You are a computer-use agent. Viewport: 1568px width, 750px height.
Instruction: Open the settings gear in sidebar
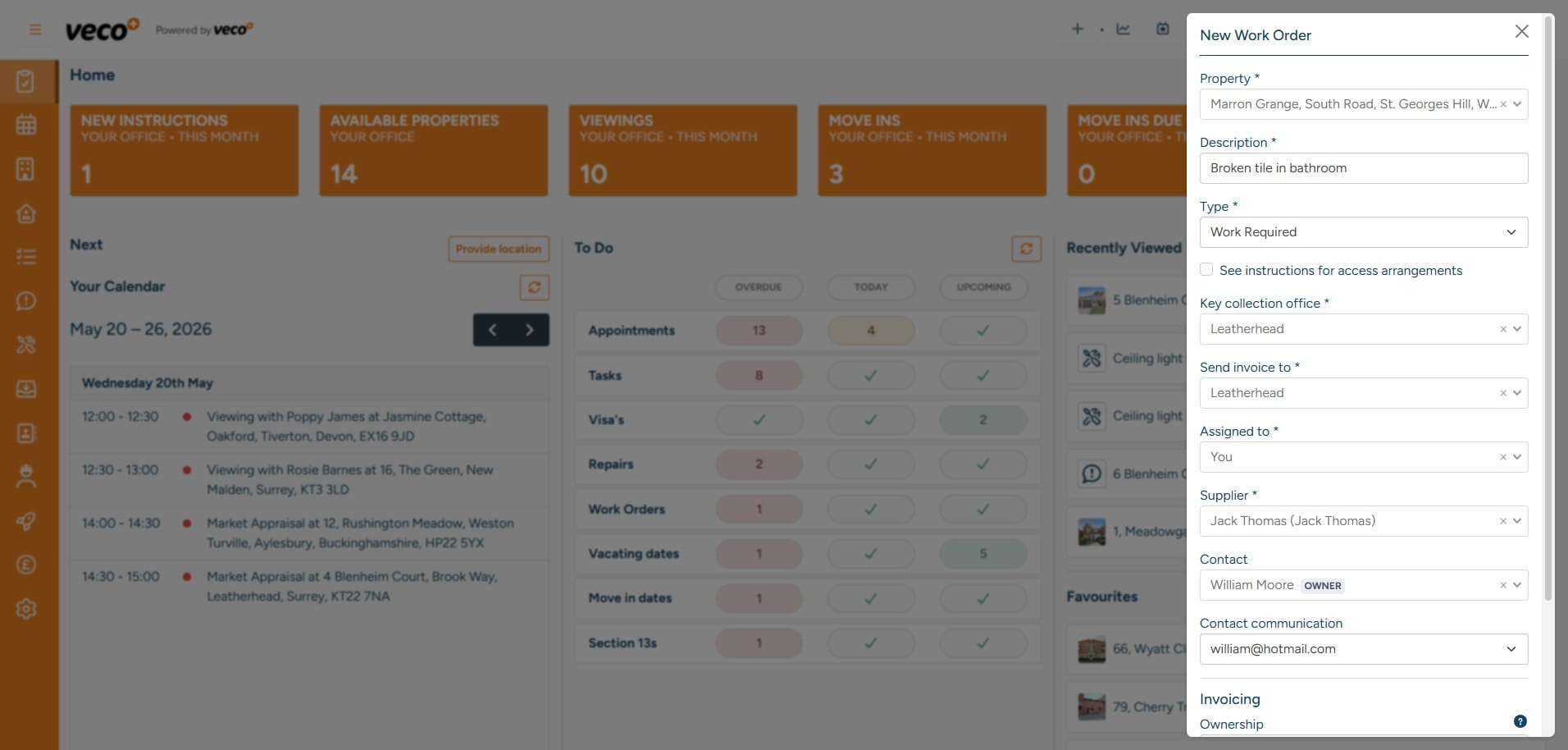coord(26,609)
